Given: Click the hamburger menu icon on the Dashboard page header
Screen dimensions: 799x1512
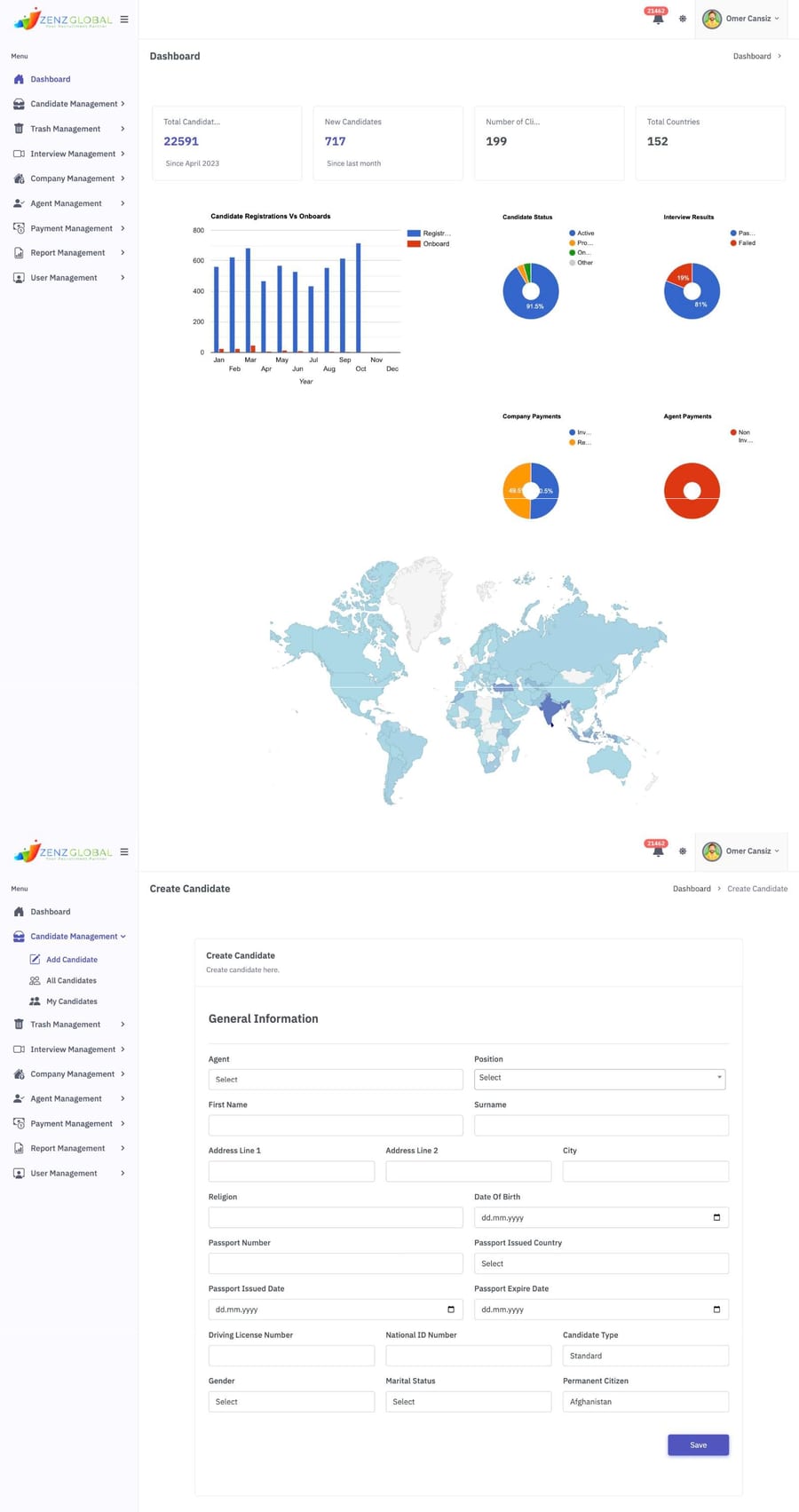Looking at the screenshot, I should coord(124,19).
